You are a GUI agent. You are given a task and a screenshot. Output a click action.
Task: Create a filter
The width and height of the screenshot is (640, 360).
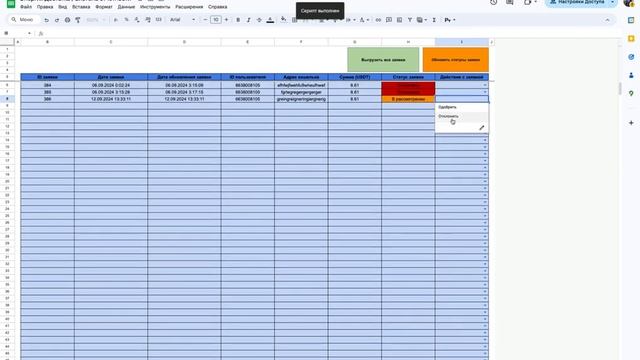(410, 20)
